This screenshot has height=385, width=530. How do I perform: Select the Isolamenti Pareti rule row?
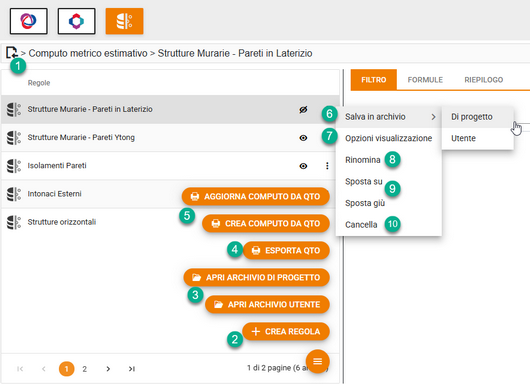[170, 166]
